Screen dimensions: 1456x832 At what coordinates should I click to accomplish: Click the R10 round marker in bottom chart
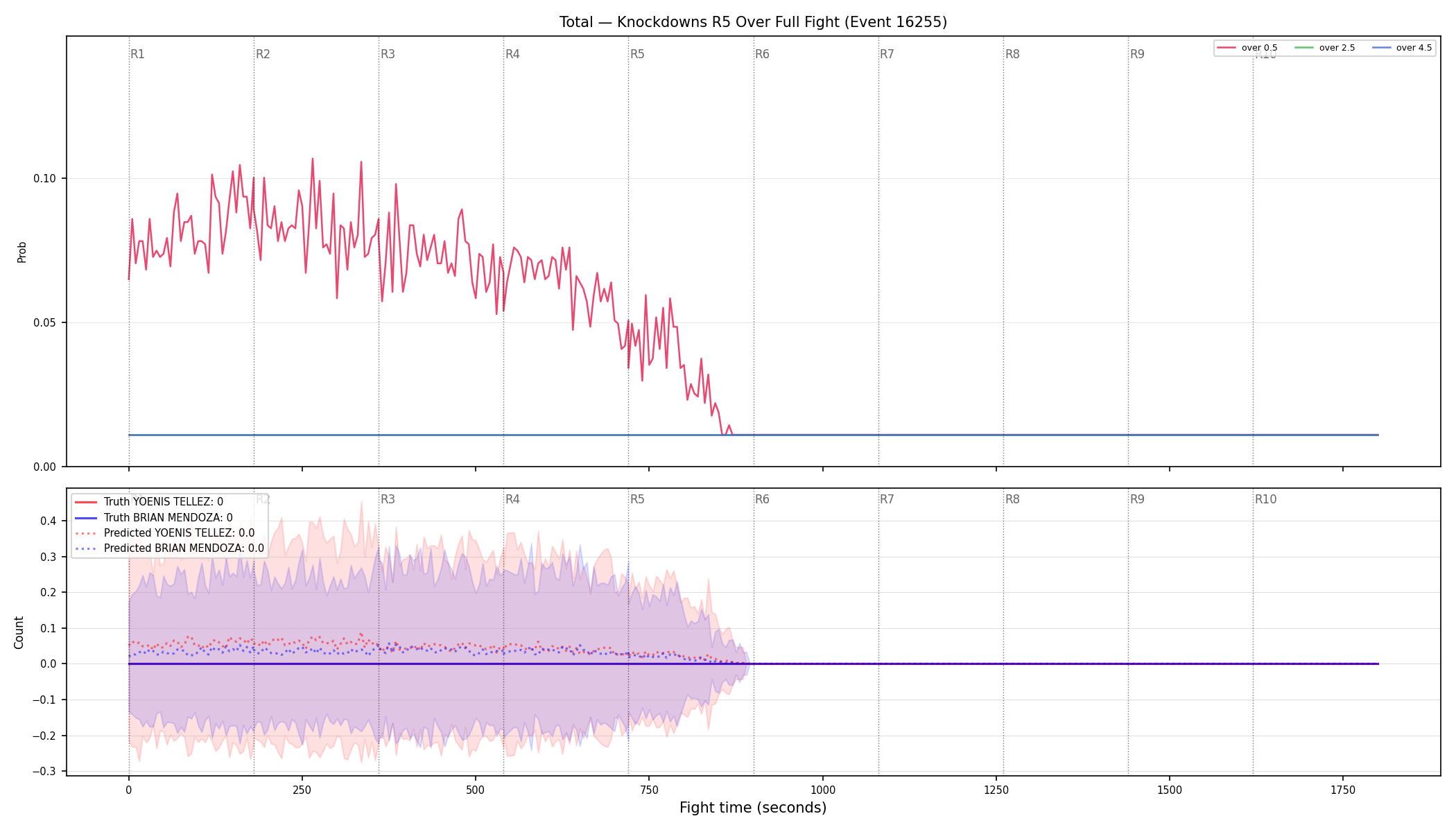pyautogui.click(x=1265, y=499)
